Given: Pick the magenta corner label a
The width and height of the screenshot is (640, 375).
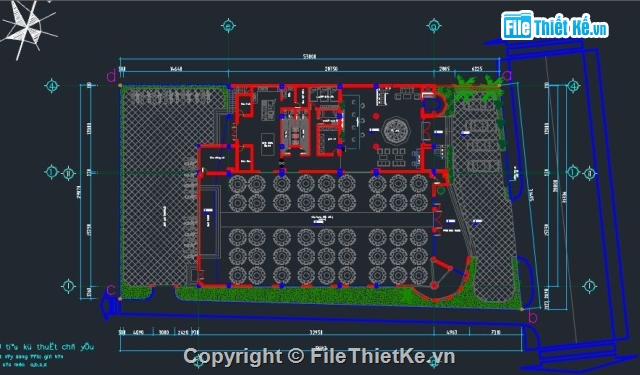Looking at the screenshot, I should point(507,75).
